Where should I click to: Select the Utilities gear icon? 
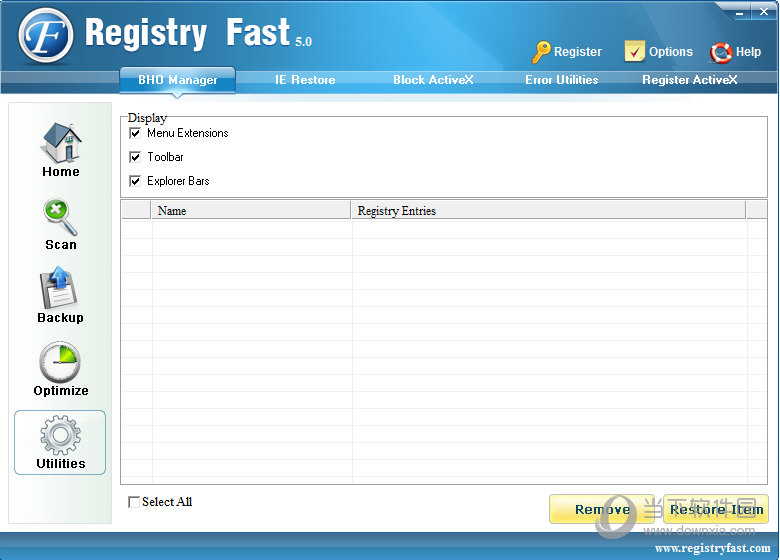pyautogui.click(x=60, y=435)
